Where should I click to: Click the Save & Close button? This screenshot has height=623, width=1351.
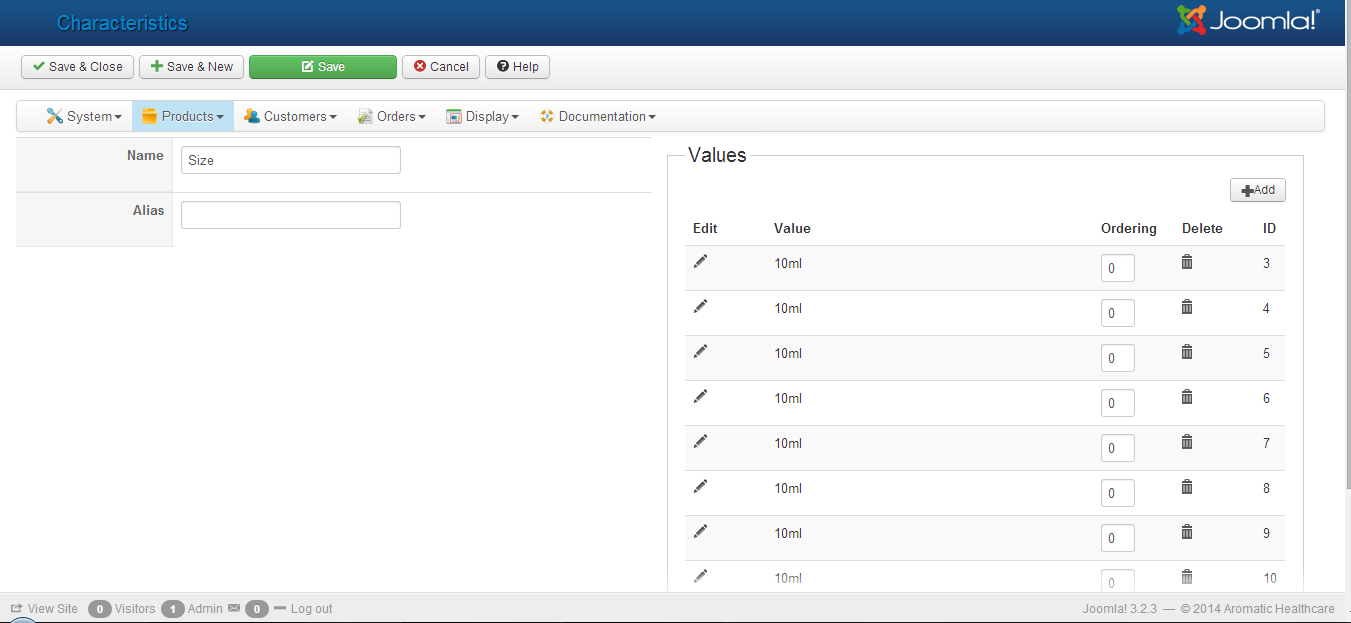click(77, 67)
